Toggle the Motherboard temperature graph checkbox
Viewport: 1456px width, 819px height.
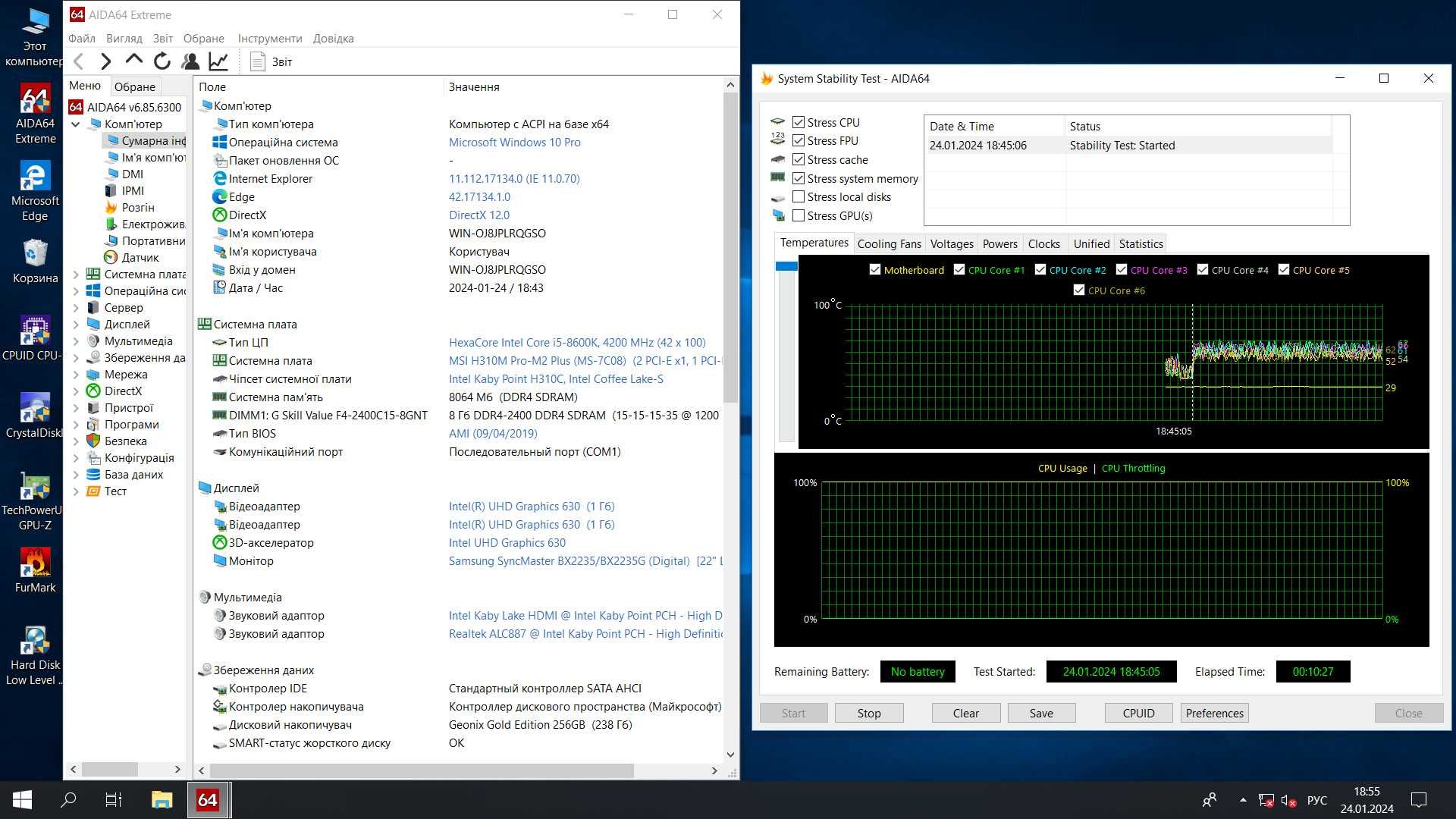pyautogui.click(x=875, y=270)
